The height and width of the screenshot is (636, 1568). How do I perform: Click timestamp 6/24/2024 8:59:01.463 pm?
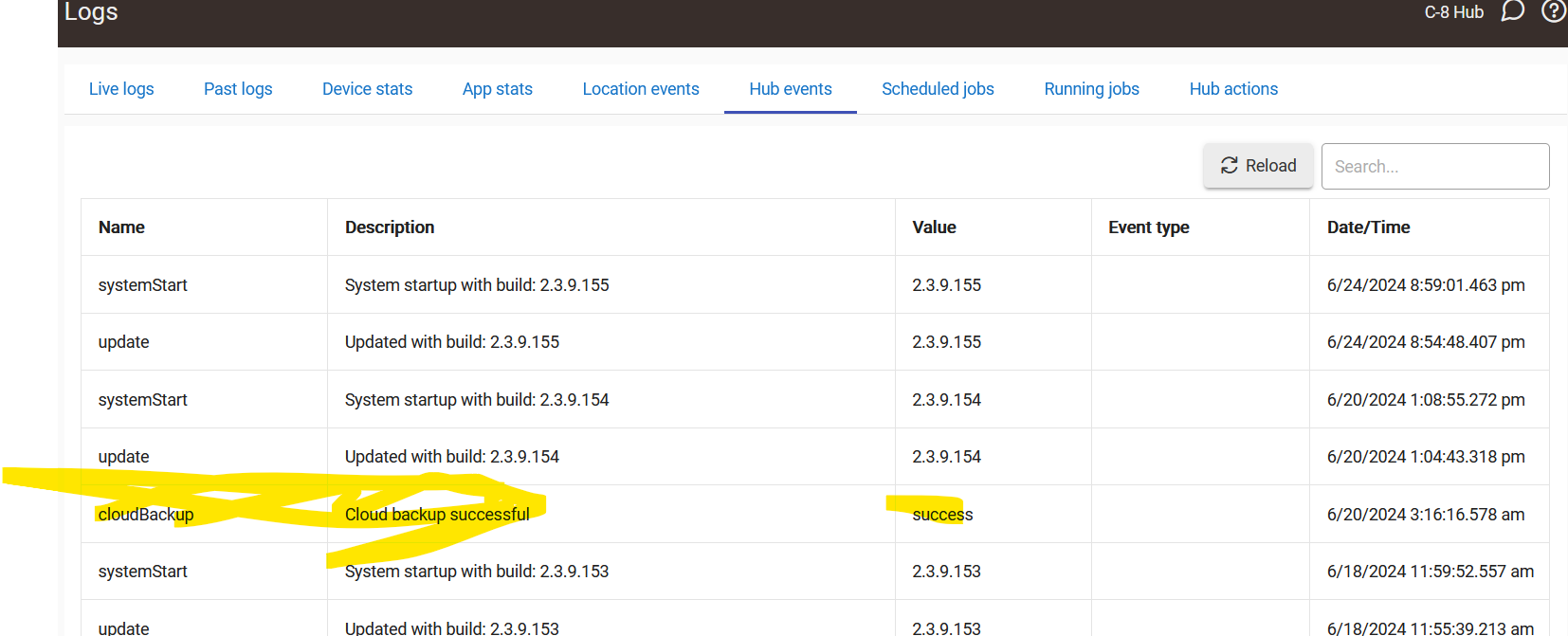click(x=1426, y=285)
